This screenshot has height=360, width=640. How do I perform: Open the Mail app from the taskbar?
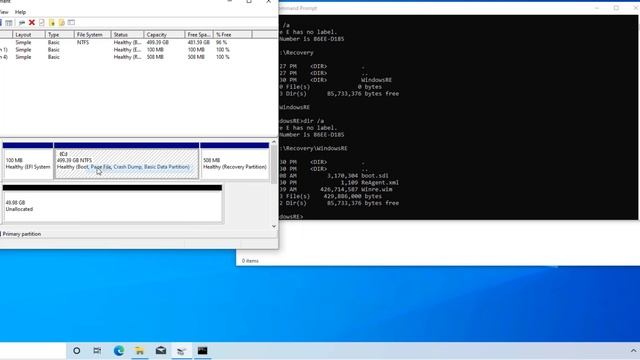(x=161, y=351)
